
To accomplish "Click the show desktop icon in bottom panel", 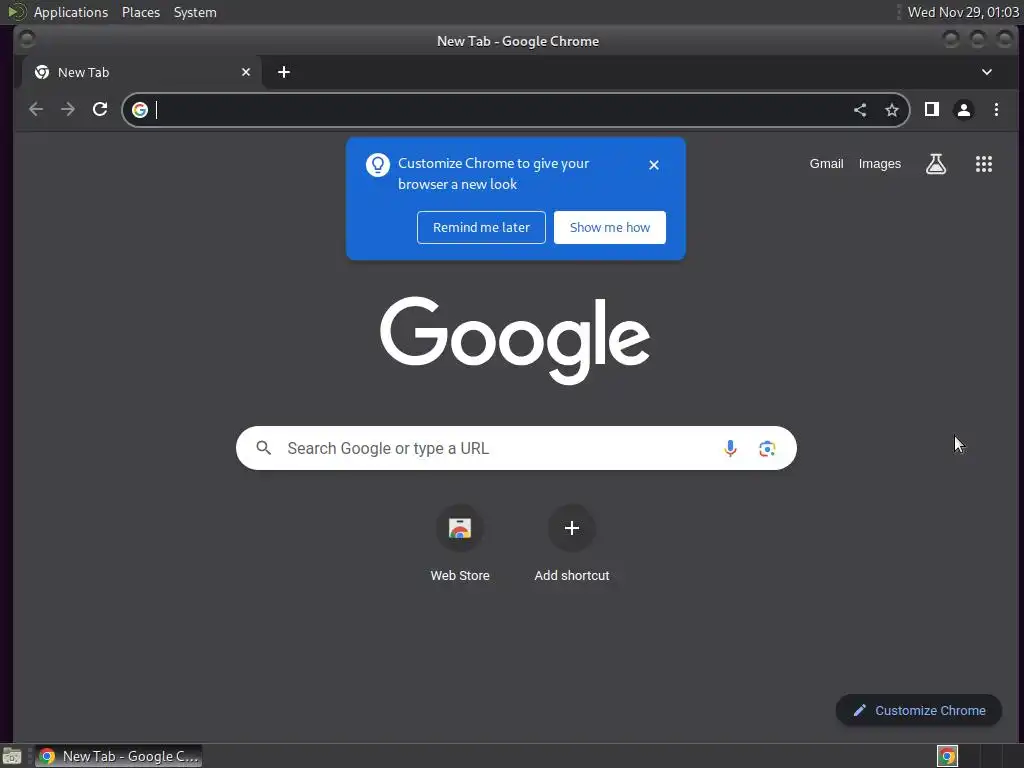I will (x=12, y=756).
